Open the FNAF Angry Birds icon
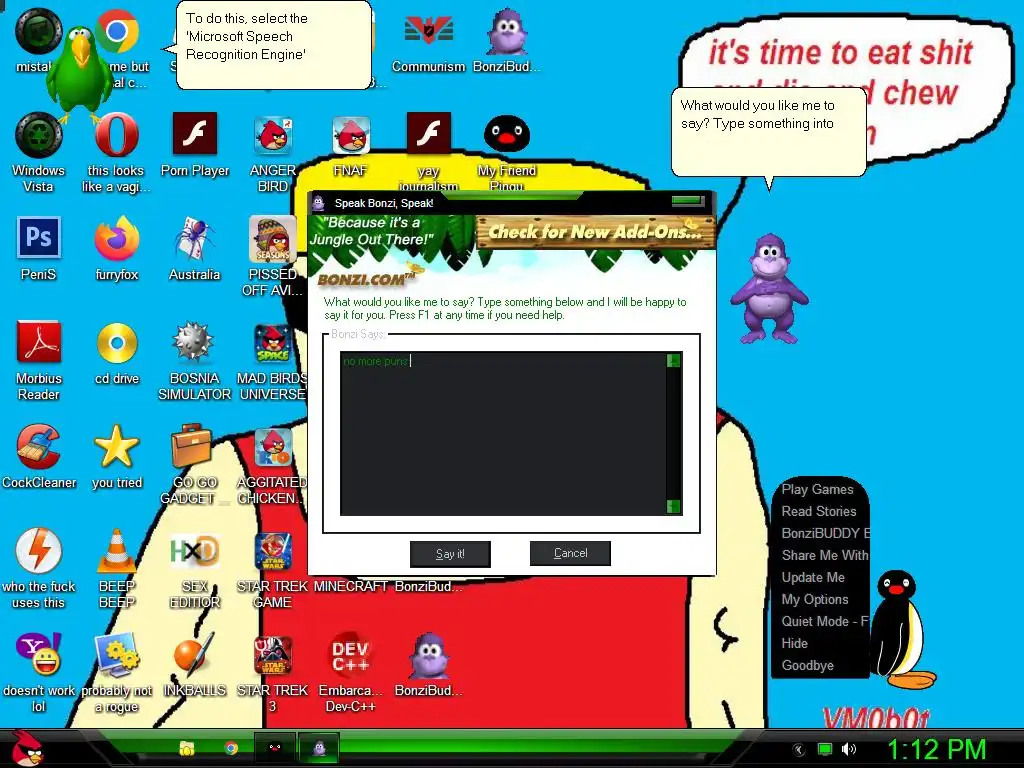The width and height of the screenshot is (1024, 768). 351,135
